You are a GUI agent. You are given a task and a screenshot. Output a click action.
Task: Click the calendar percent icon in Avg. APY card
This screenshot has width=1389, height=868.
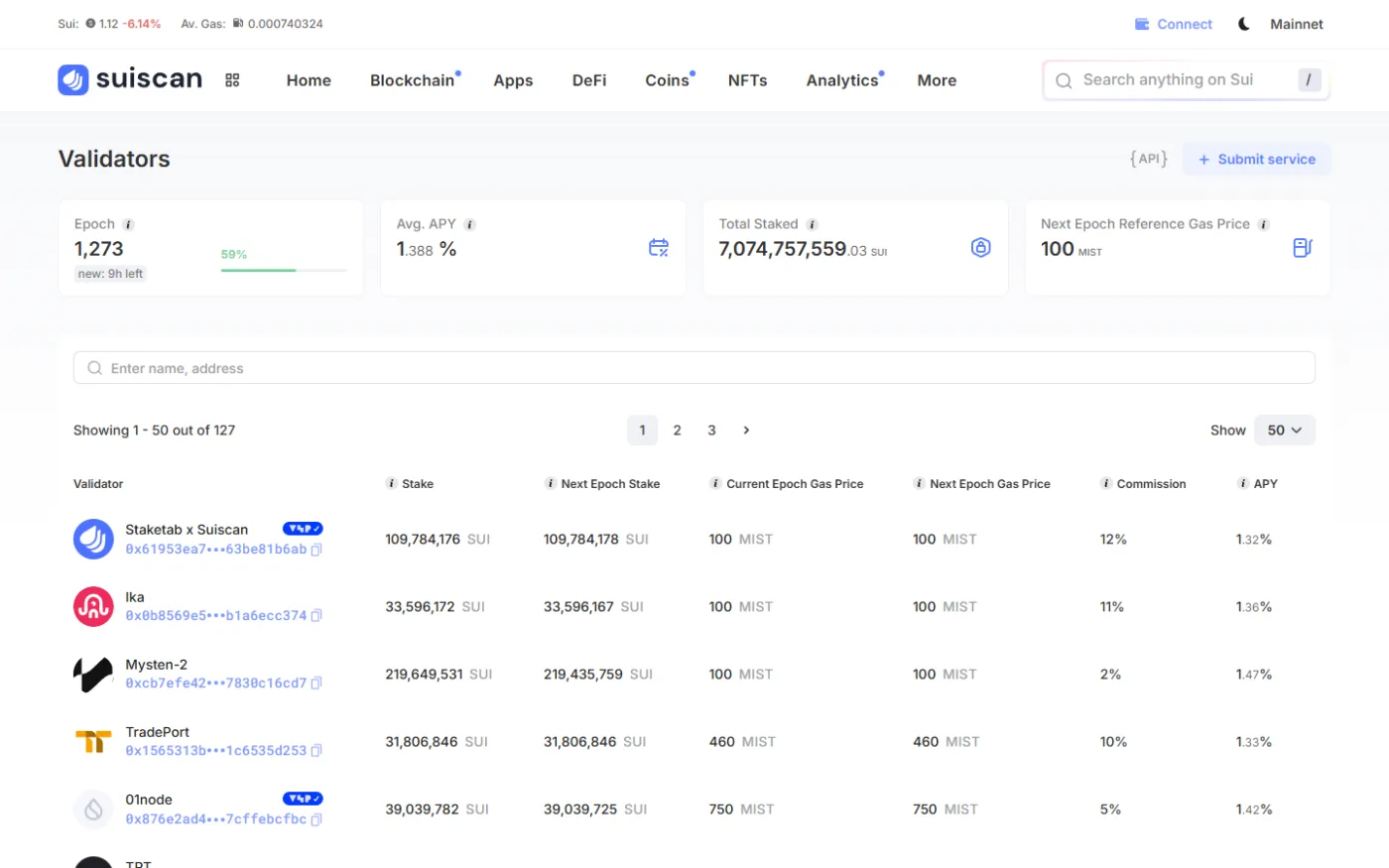659,248
